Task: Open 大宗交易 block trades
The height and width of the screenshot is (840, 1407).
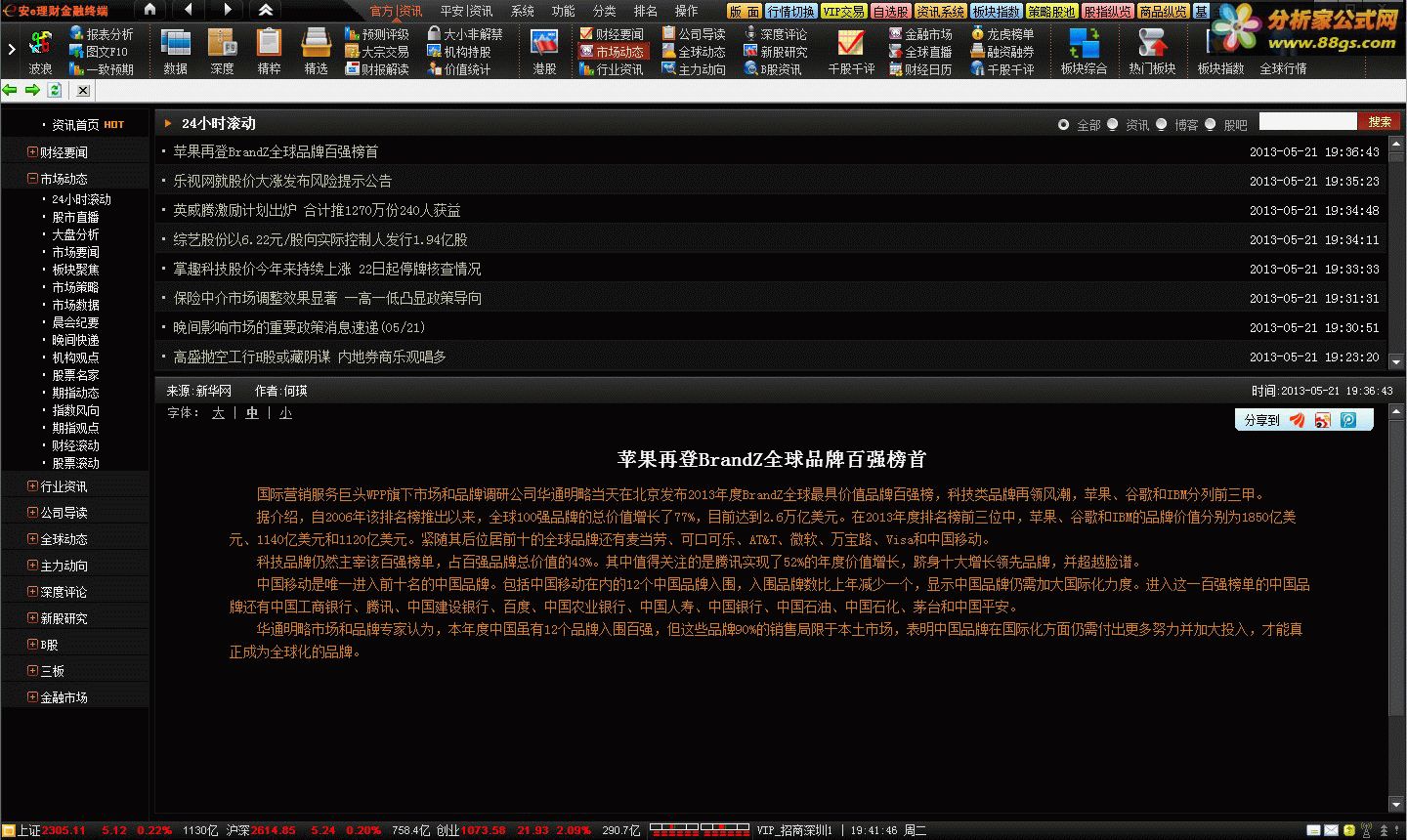Action: click(x=377, y=52)
